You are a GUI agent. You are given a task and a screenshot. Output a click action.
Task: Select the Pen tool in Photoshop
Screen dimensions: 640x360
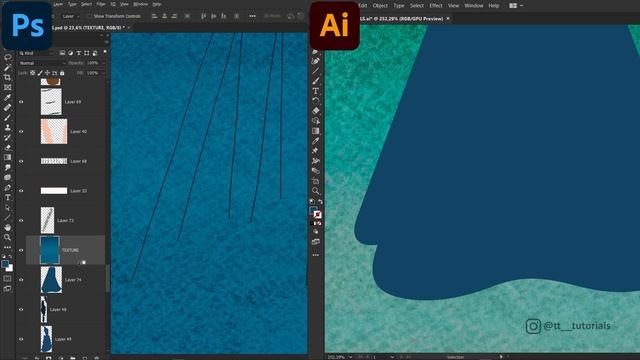click(x=7, y=188)
